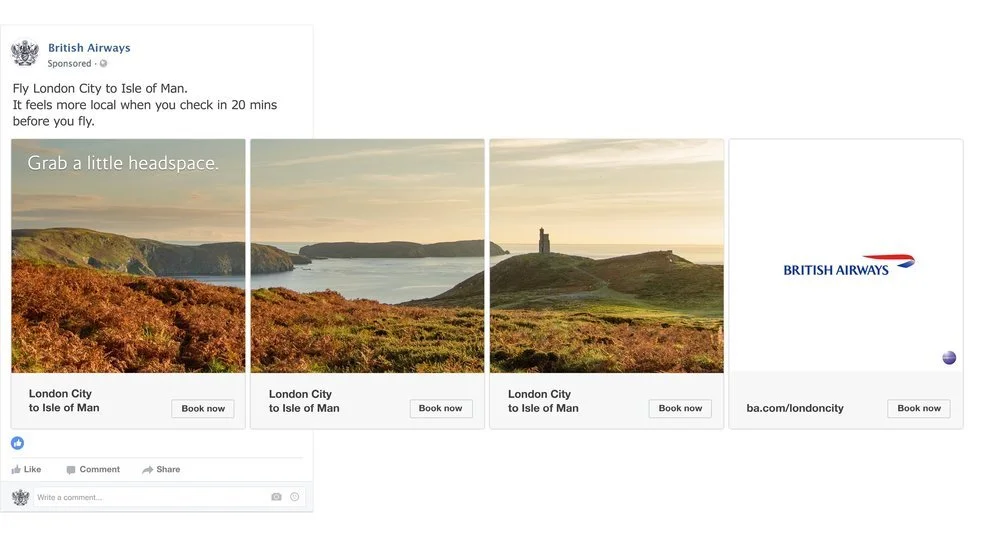Open the 'Grab a little headspace' carousel image
The height and width of the screenshot is (533, 1000).
pyautogui.click(x=128, y=256)
